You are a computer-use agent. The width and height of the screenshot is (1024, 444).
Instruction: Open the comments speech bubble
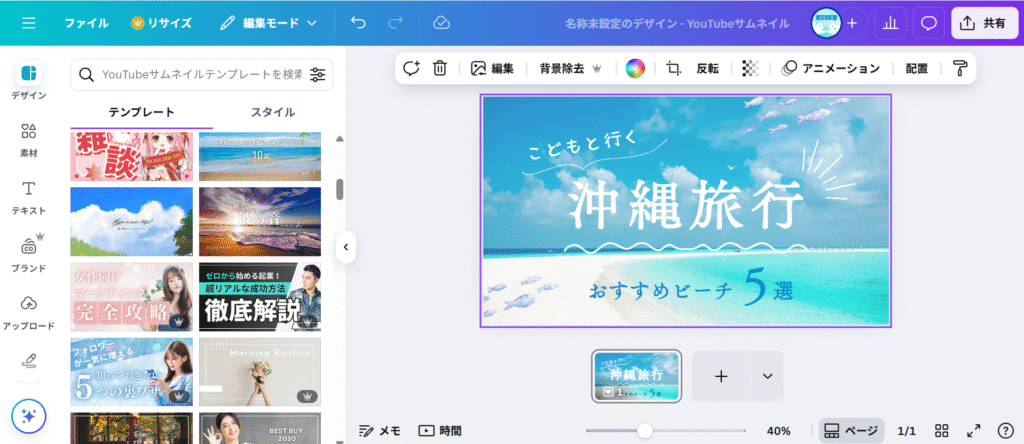point(929,23)
